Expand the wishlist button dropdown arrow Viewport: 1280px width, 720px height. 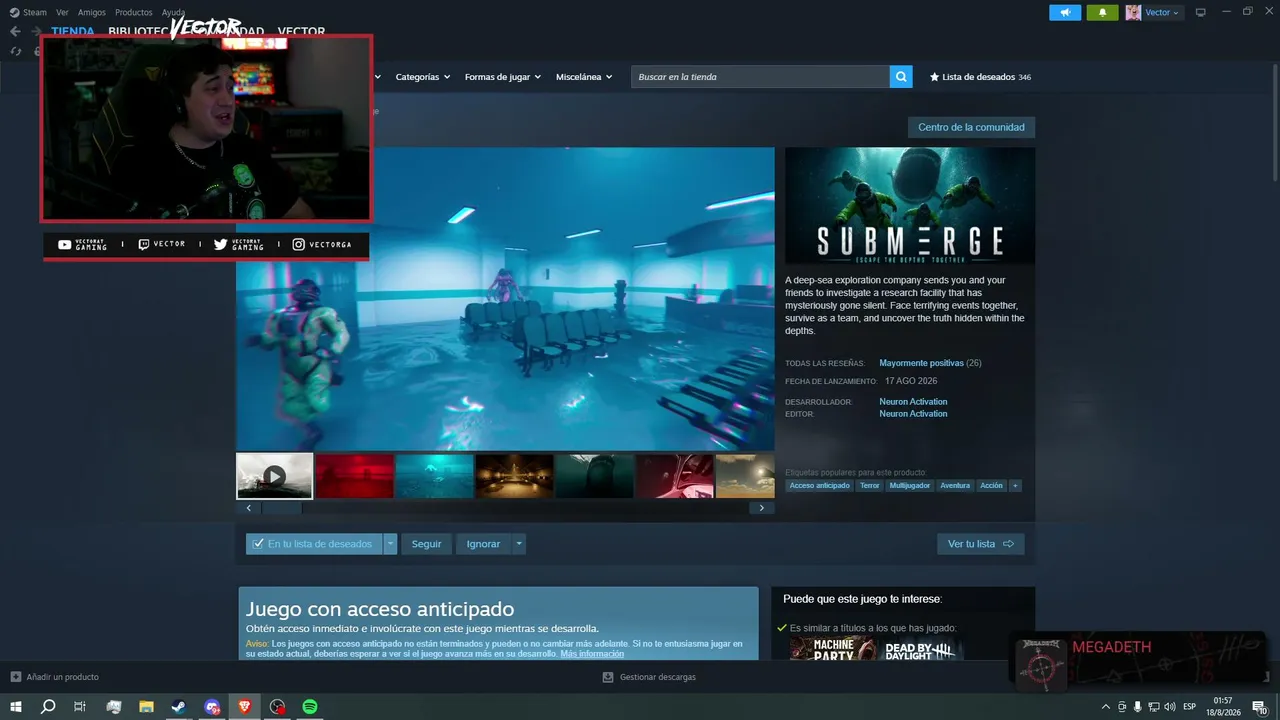click(x=390, y=544)
